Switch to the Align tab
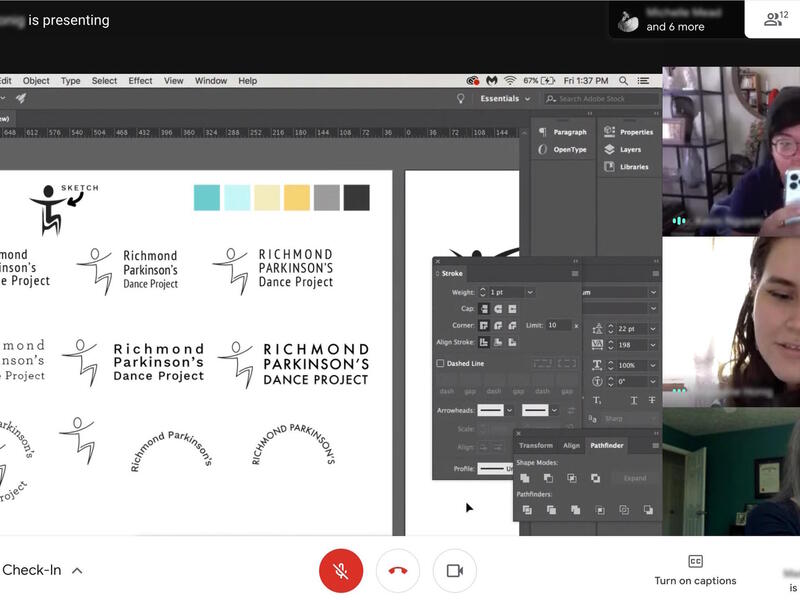This screenshot has height=600, width=800. tap(571, 445)
